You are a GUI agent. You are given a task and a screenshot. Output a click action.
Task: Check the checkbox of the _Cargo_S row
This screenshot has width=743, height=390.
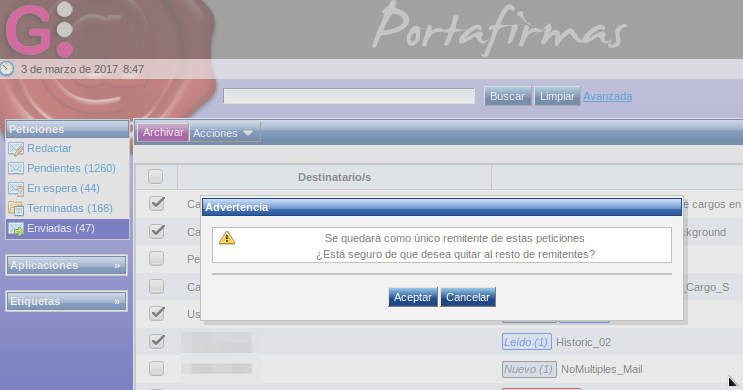(156, 286)
